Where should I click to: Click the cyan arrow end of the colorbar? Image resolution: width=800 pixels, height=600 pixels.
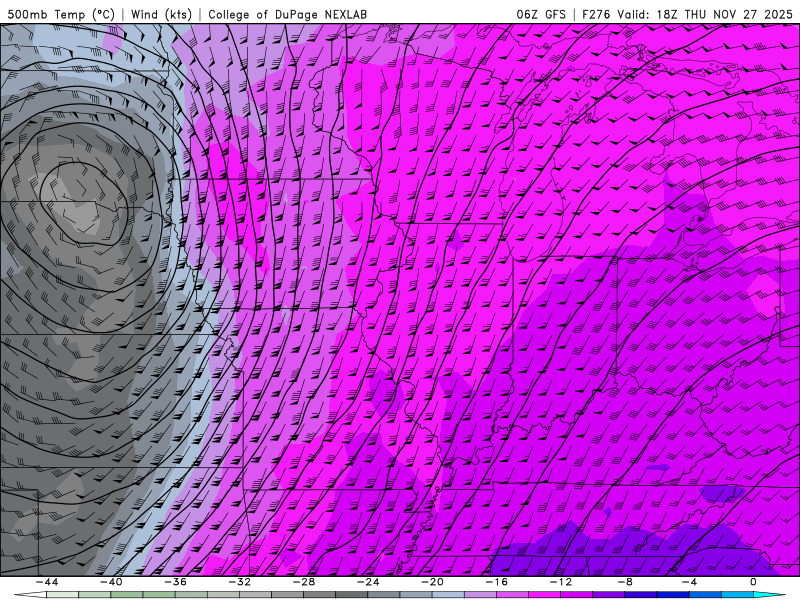768,595
